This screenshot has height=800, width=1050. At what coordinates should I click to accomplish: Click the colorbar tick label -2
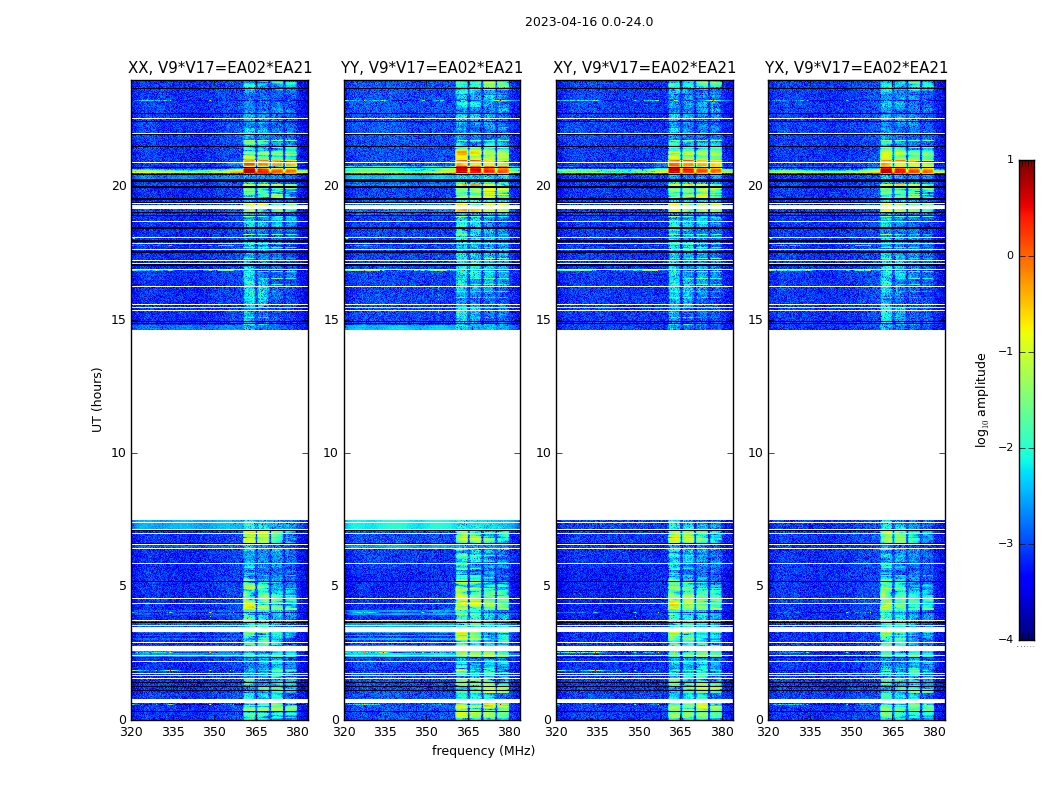point(1009,449)
